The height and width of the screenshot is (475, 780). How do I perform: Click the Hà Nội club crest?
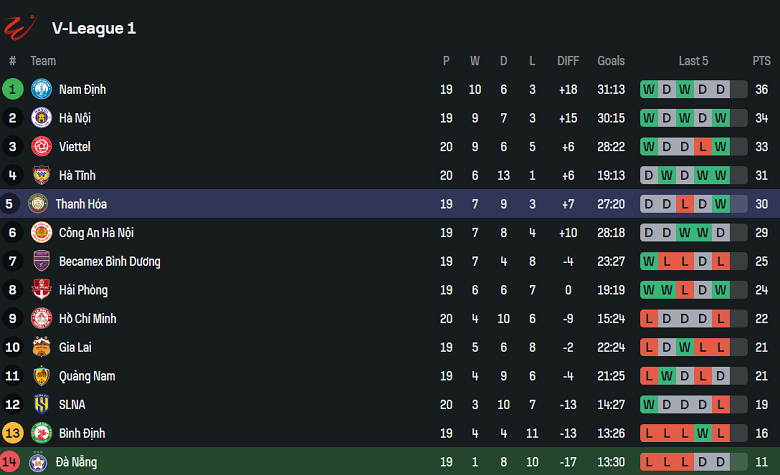point(41,118)
